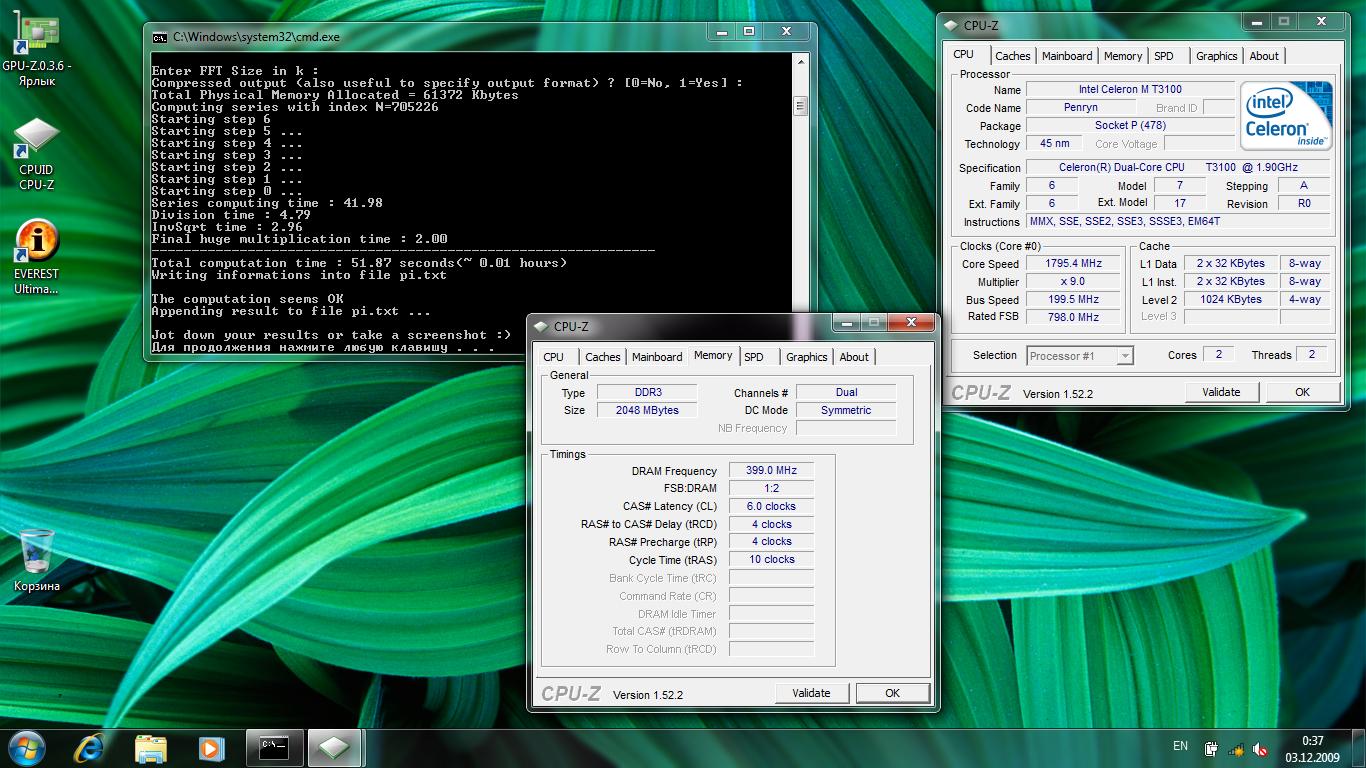Click the Name field Intel Celeron M T3100
1366x768 pixels.
(1130, 90)
